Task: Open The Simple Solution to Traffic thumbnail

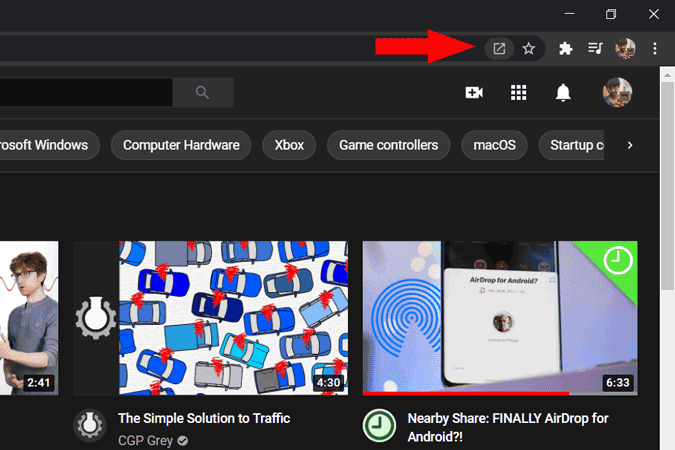Action: point(211,318)
